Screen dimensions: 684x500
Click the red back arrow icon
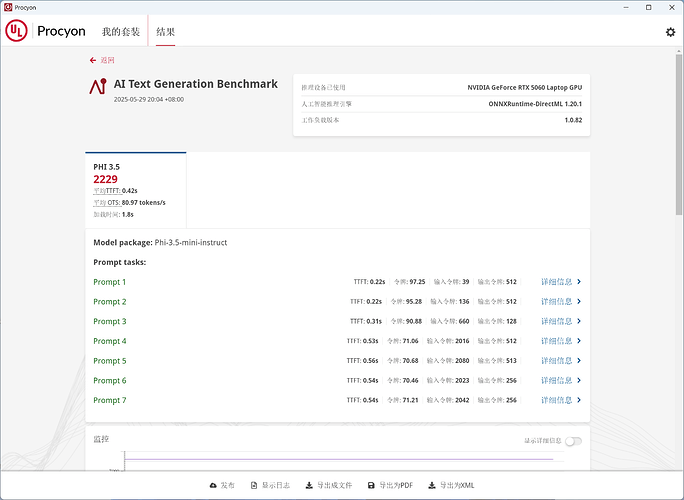[93, 60]
